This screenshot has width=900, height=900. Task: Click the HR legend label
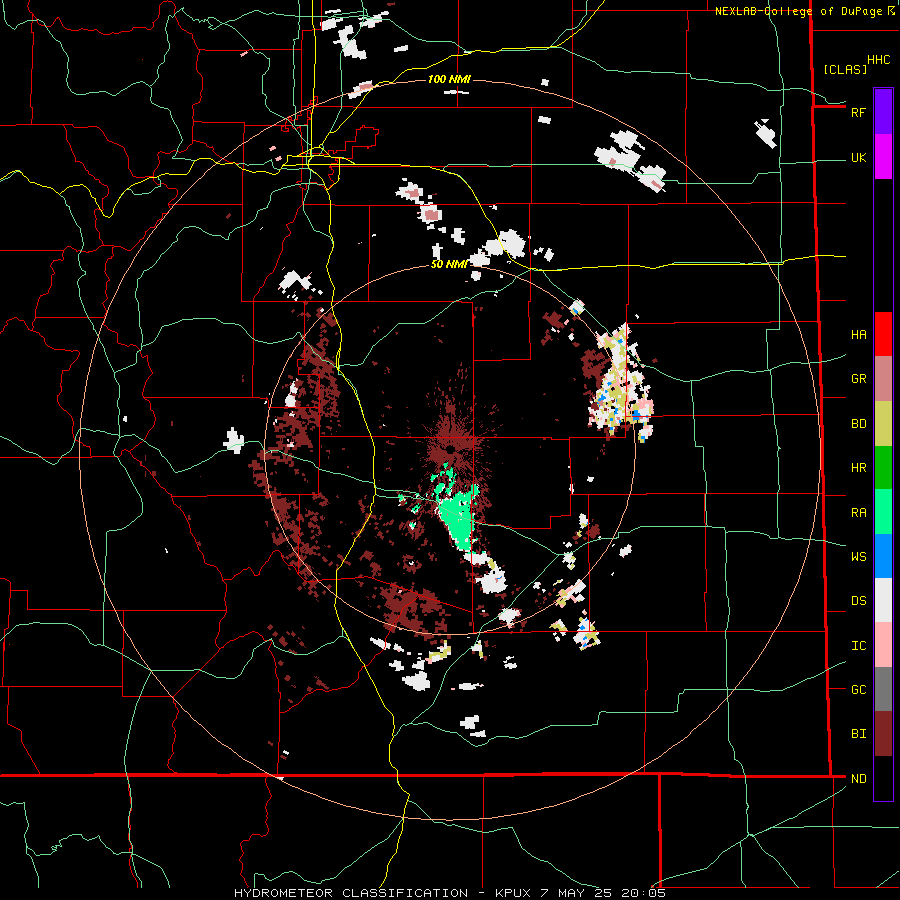[858, 468]
